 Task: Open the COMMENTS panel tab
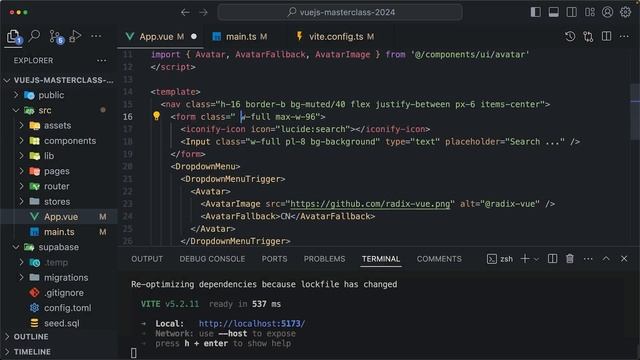(439, 259)
